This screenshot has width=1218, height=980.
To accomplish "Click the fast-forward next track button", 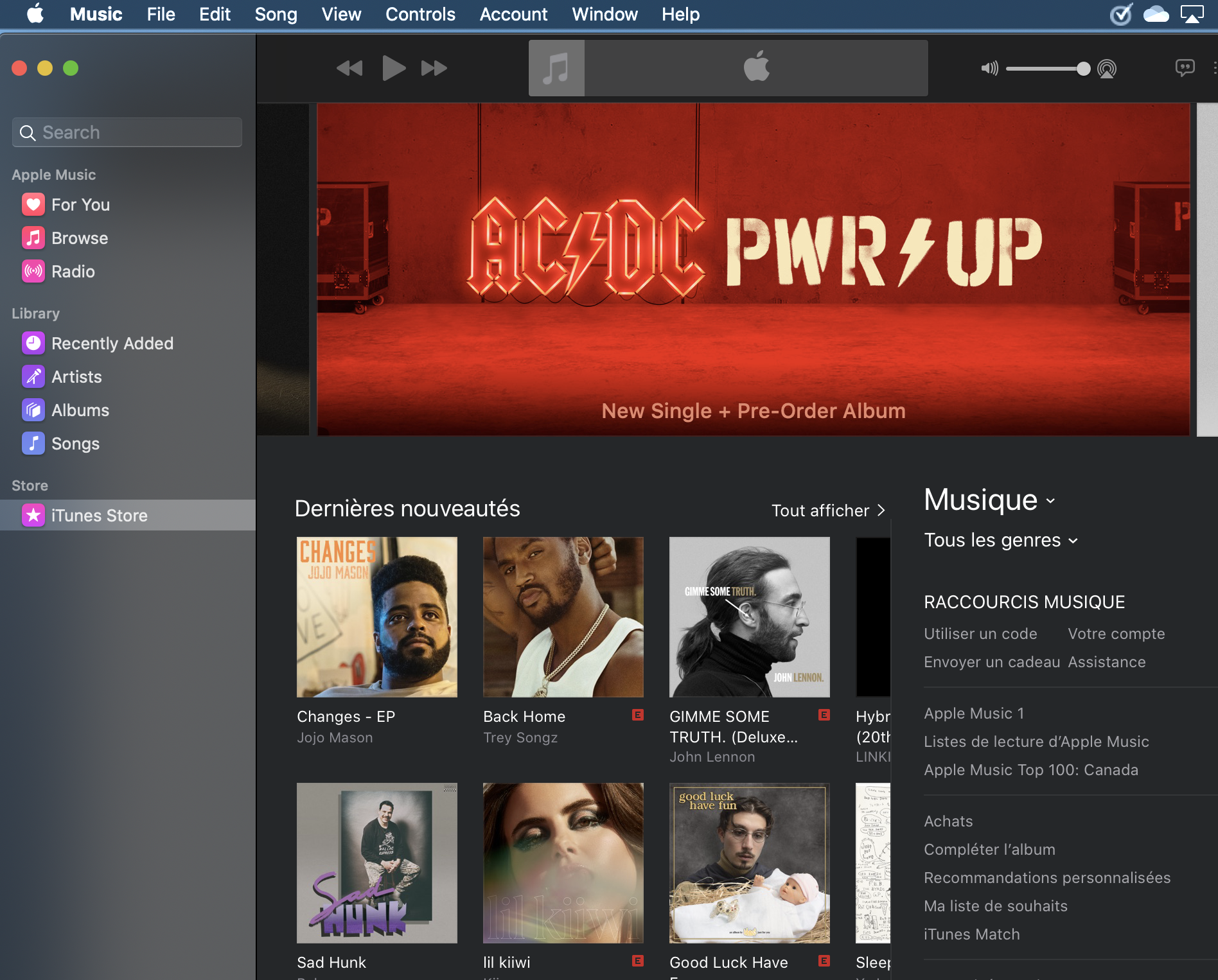I will [x=434, y=68].
